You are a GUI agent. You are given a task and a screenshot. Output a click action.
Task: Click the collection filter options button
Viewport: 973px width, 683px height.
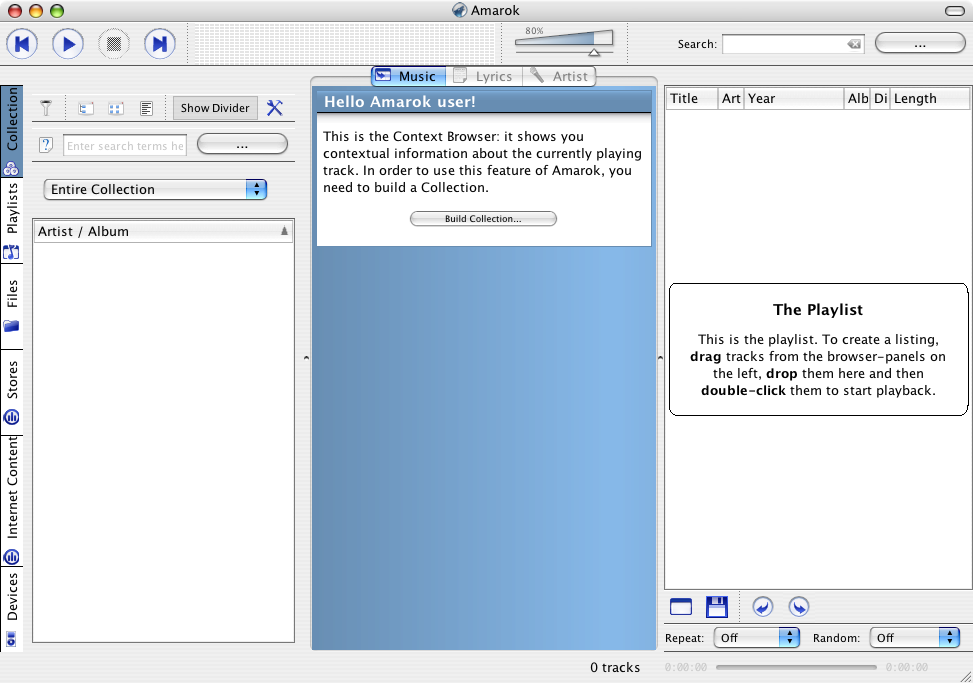tap(242, 145)
